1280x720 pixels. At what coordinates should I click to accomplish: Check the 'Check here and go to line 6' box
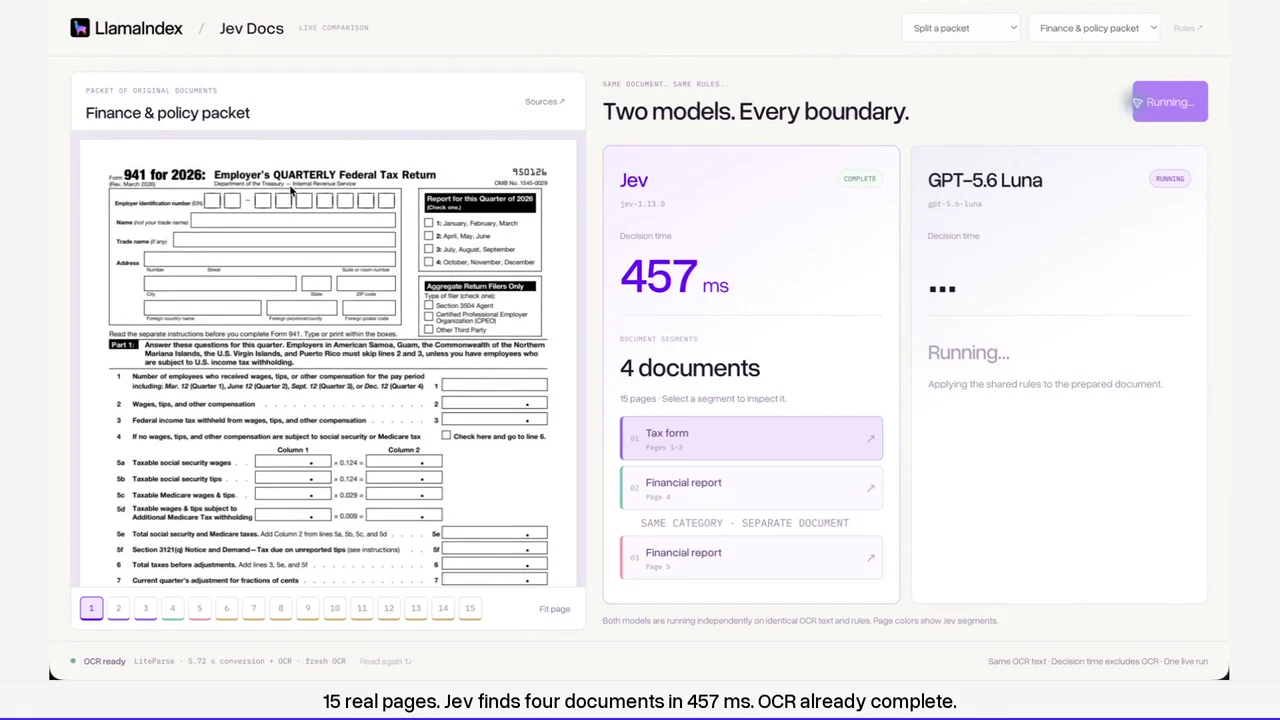click(x=446, y=436)
